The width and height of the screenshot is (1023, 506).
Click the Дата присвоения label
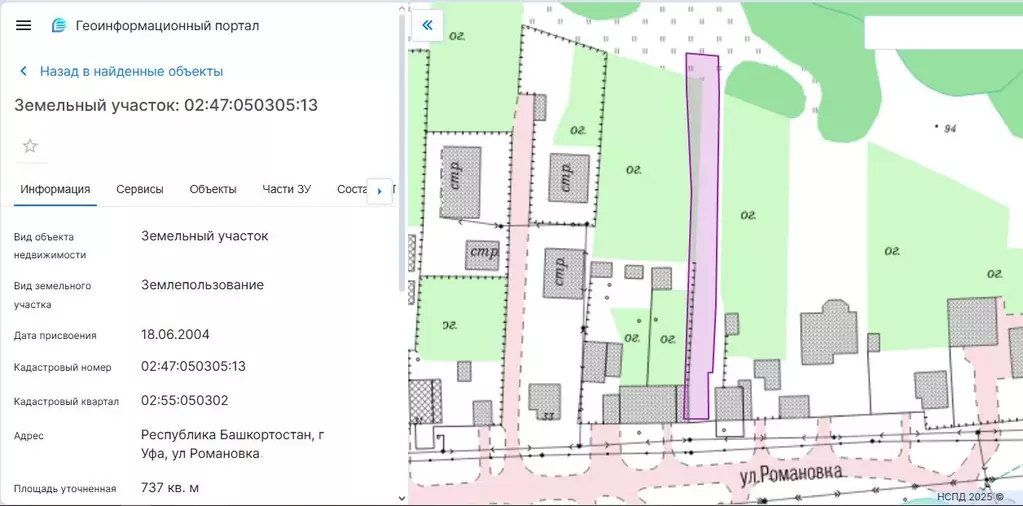(55, 335)
